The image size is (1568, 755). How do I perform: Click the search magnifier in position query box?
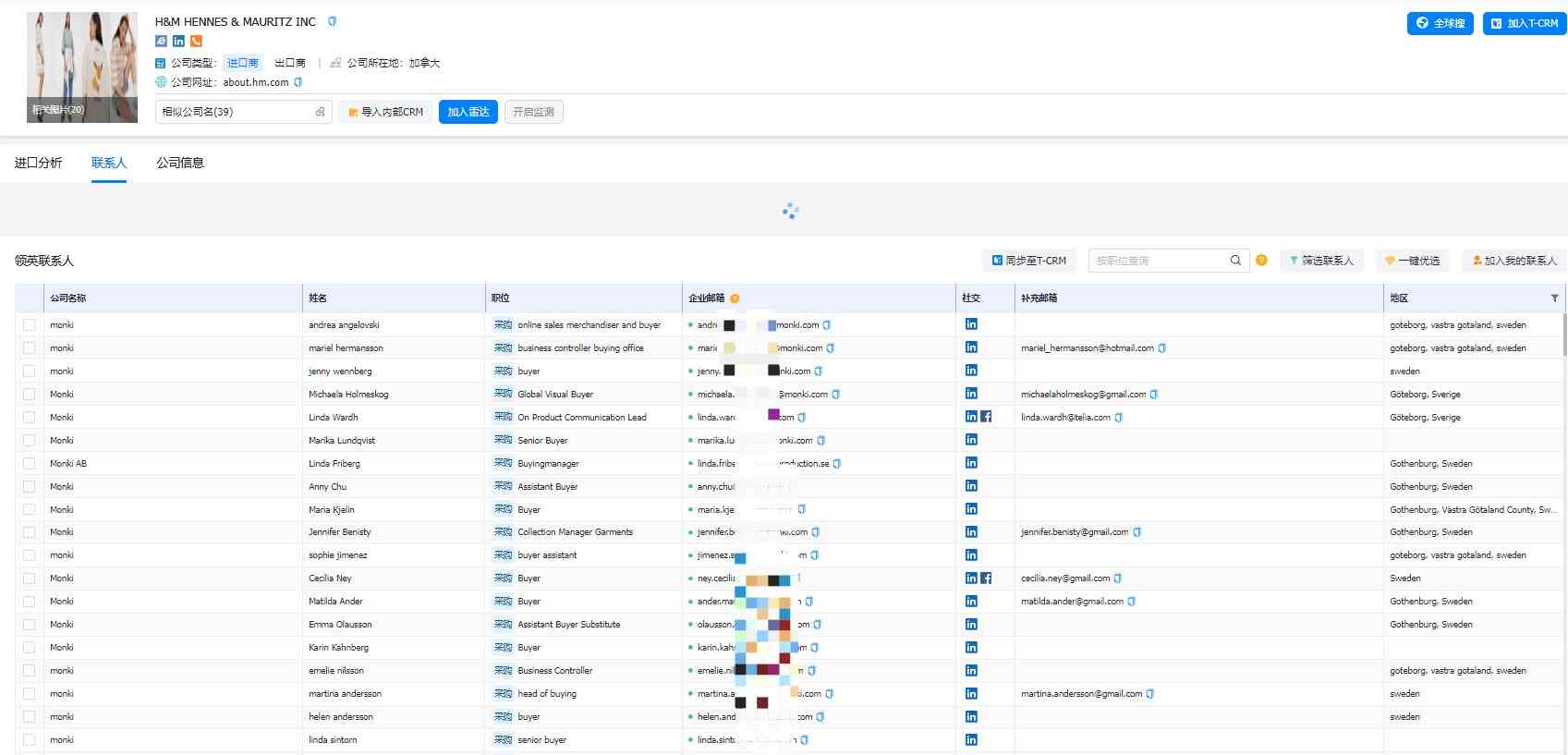[x=1235, y=261]
